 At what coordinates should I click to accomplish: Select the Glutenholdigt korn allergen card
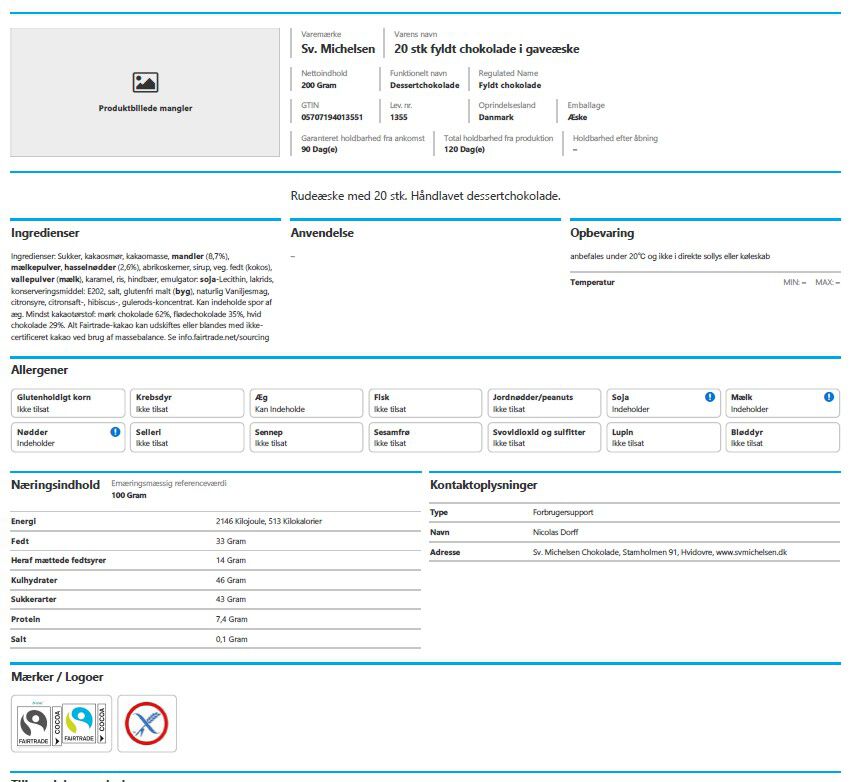point(68,403)
